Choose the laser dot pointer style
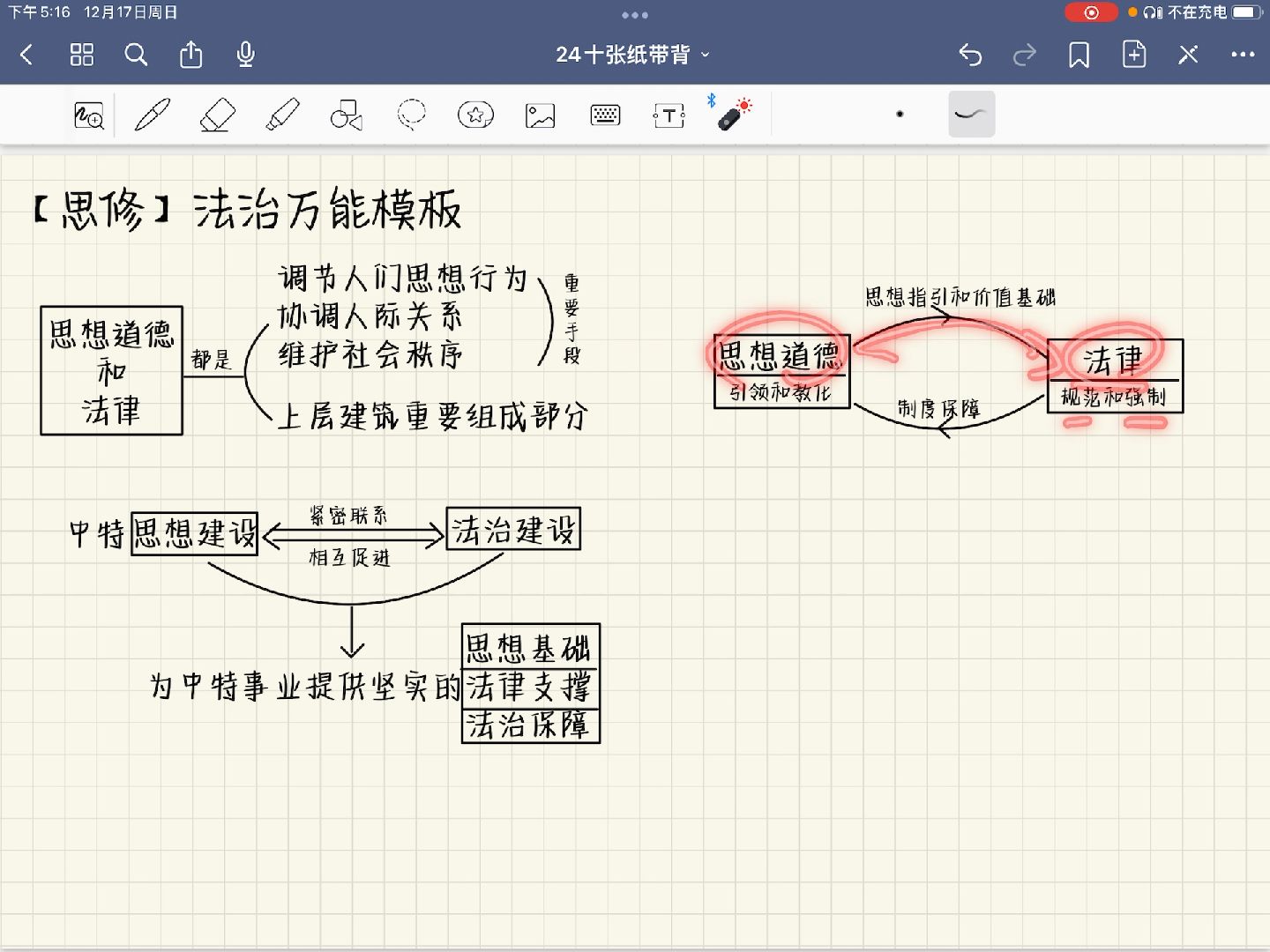1270x952 pixels. pos(900,114)
